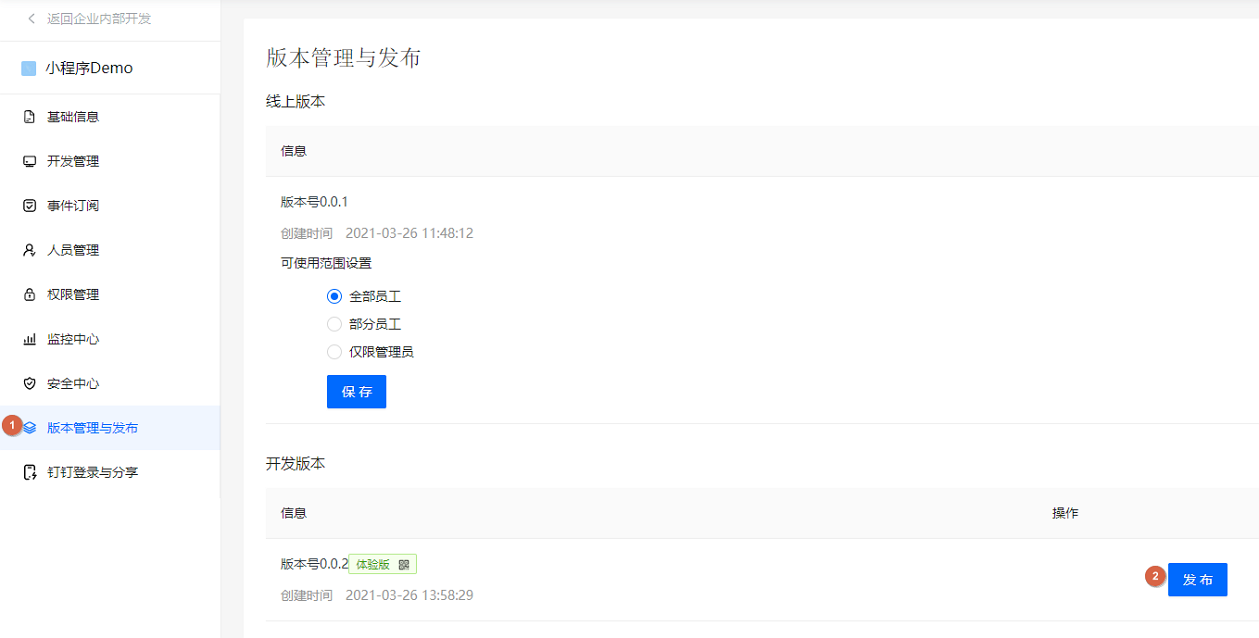Open the 监控中心 sidebar menu entry
Image resolution: width=1259 pixels, height=638 pixels.
pyautogui.click(x=72, y=339)
